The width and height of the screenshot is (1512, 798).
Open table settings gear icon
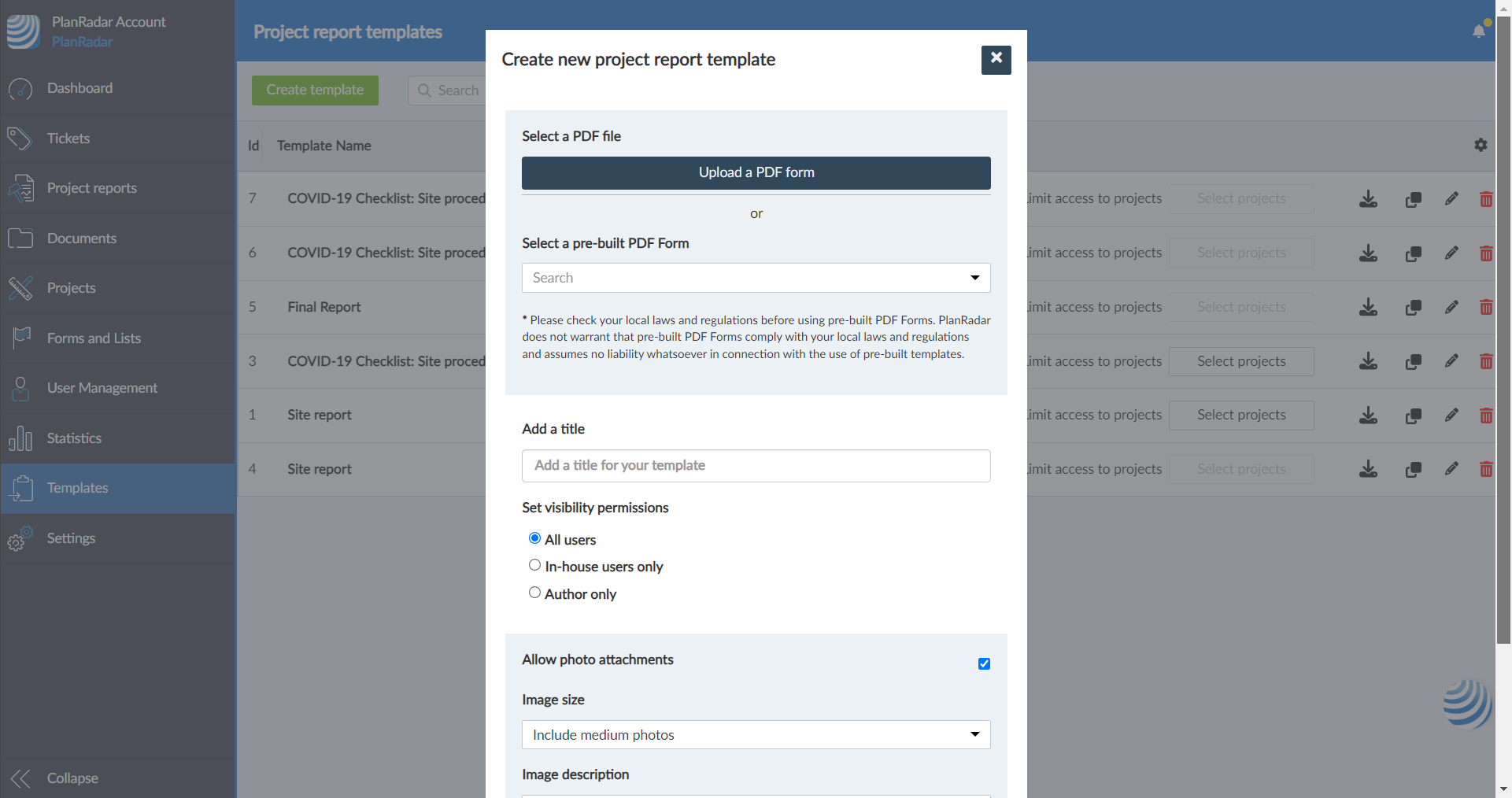point(1481,145)
